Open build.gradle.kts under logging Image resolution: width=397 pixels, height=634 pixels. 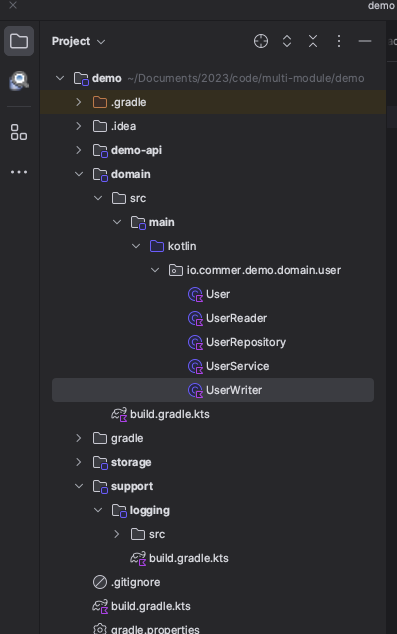point(189,558)
